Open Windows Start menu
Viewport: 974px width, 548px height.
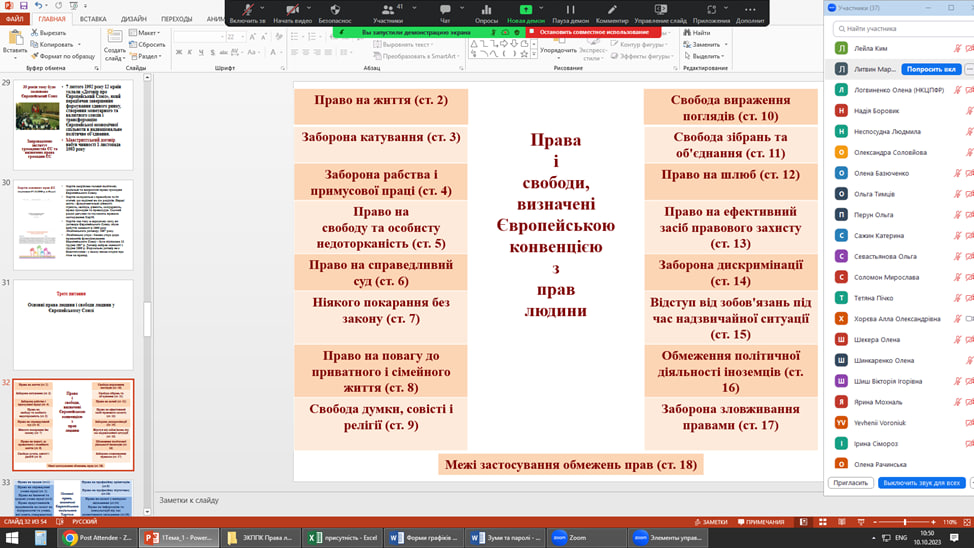tap(12, 537)
